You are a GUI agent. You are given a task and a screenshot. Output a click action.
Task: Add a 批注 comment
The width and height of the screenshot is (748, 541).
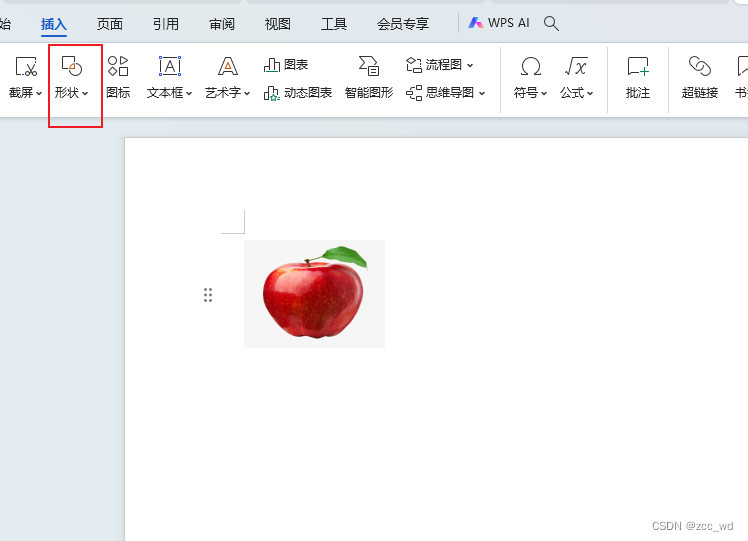[x=638, y=77]
